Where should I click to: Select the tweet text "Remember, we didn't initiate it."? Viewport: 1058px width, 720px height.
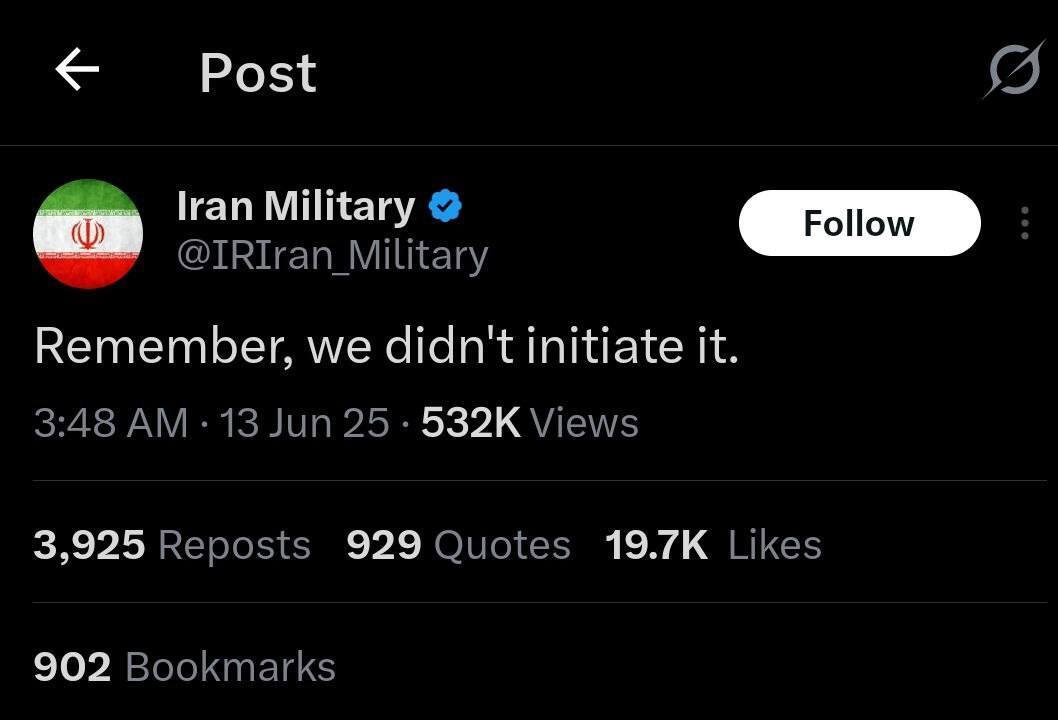pos(387,346)
